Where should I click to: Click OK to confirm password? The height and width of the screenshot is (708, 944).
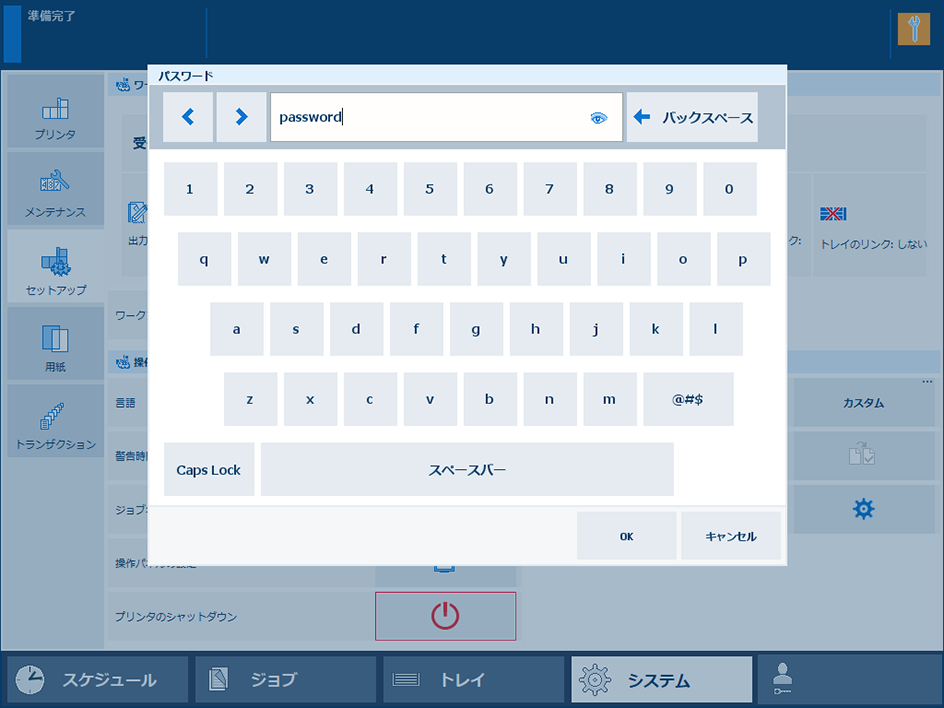[627, 536]
